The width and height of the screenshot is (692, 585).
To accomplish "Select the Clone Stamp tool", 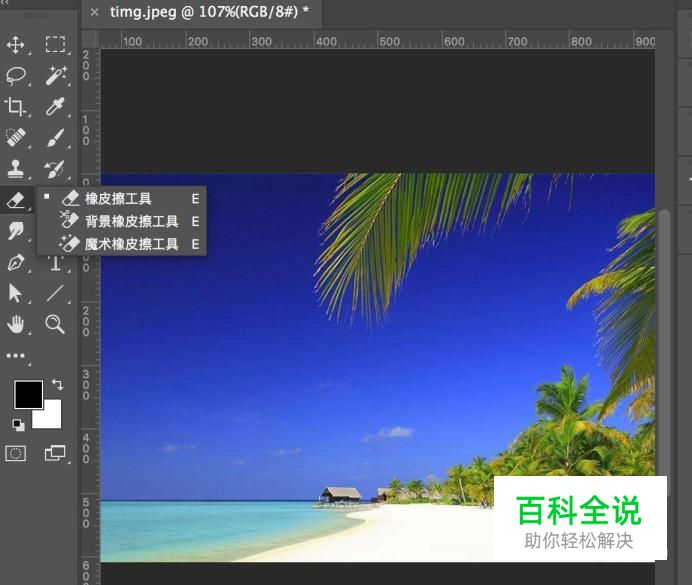I will click(16, 169).
